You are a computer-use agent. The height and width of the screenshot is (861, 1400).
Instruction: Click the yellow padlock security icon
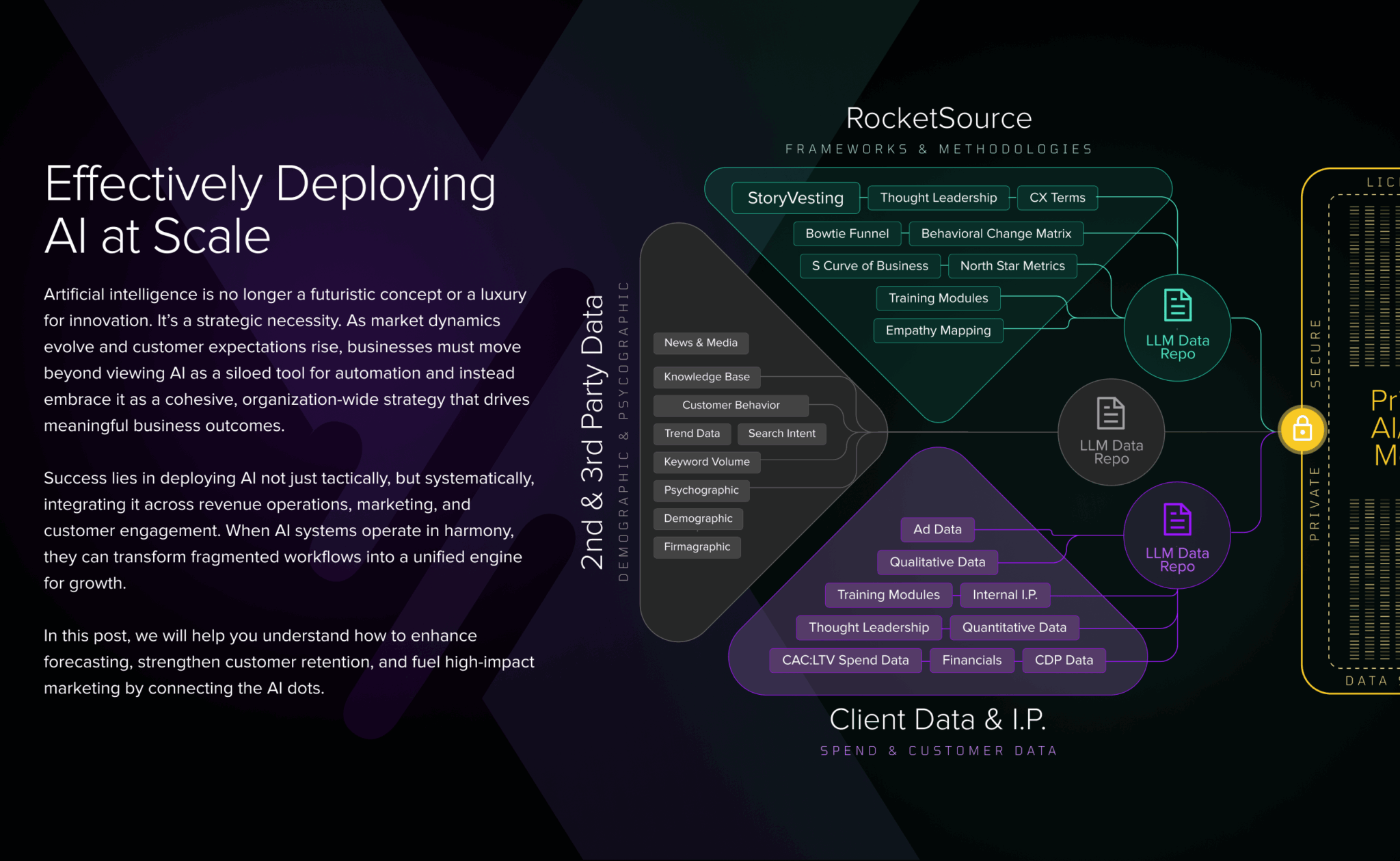pos(1302,429)
